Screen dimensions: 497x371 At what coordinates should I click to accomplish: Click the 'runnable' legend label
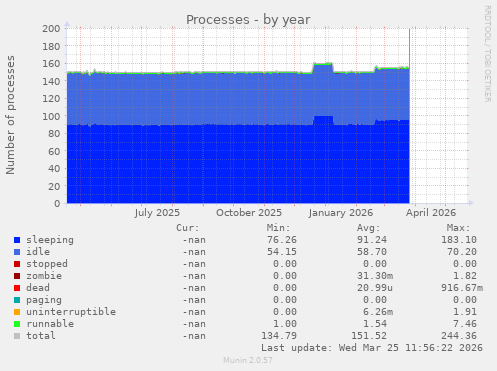[x=50, y=324]
